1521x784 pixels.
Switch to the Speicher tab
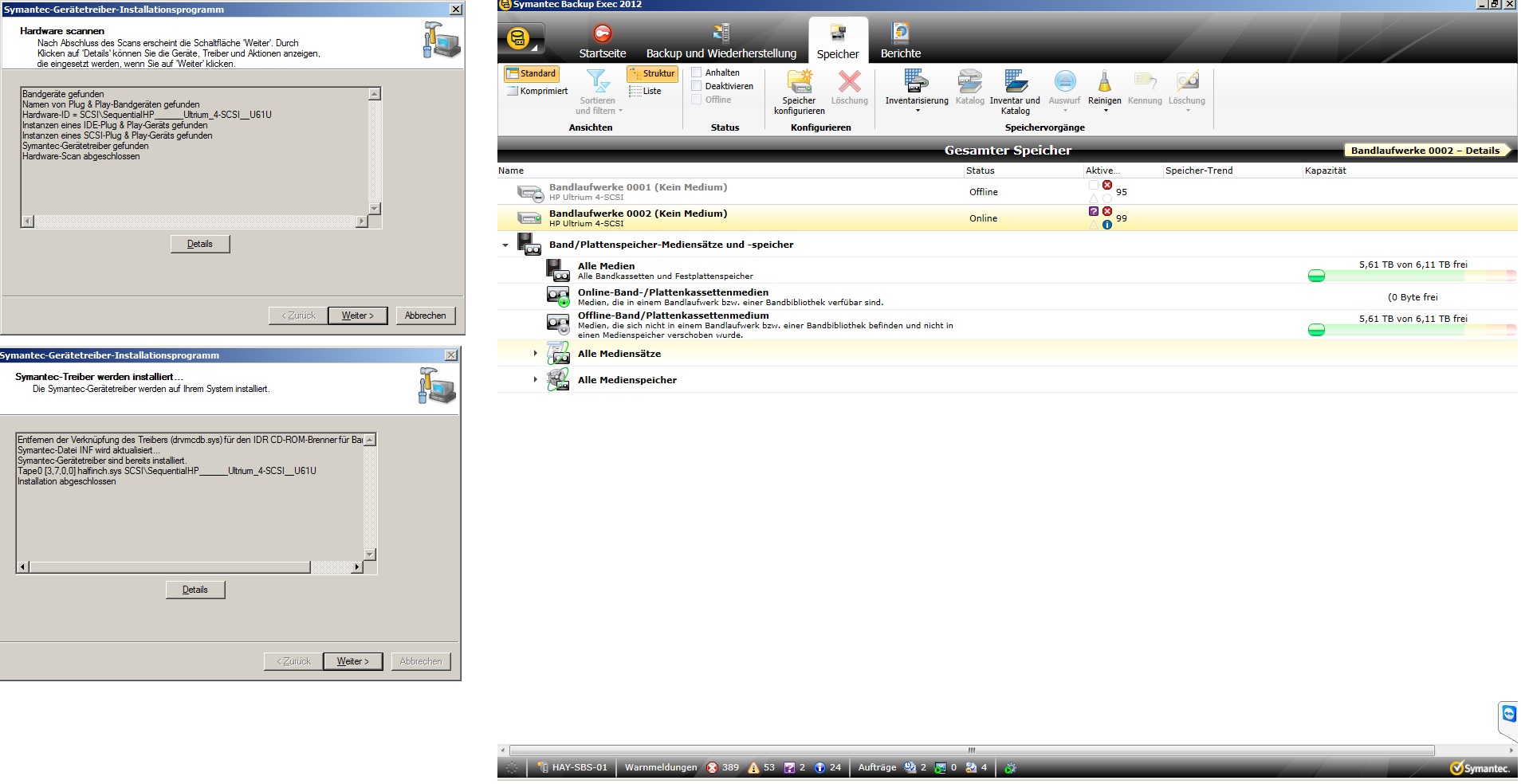coord(838,41)
